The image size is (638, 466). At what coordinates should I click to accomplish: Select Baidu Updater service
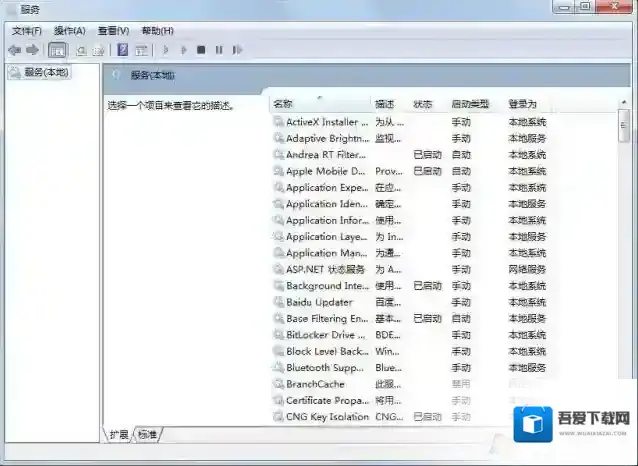click(410, 302)
